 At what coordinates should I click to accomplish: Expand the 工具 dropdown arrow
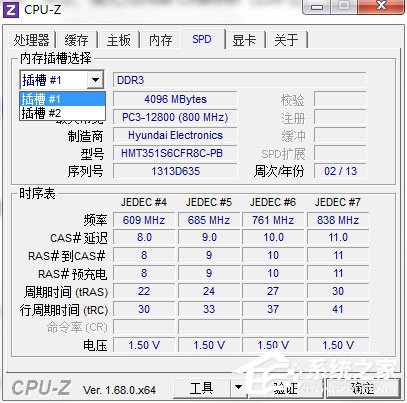tap(238, 388)
